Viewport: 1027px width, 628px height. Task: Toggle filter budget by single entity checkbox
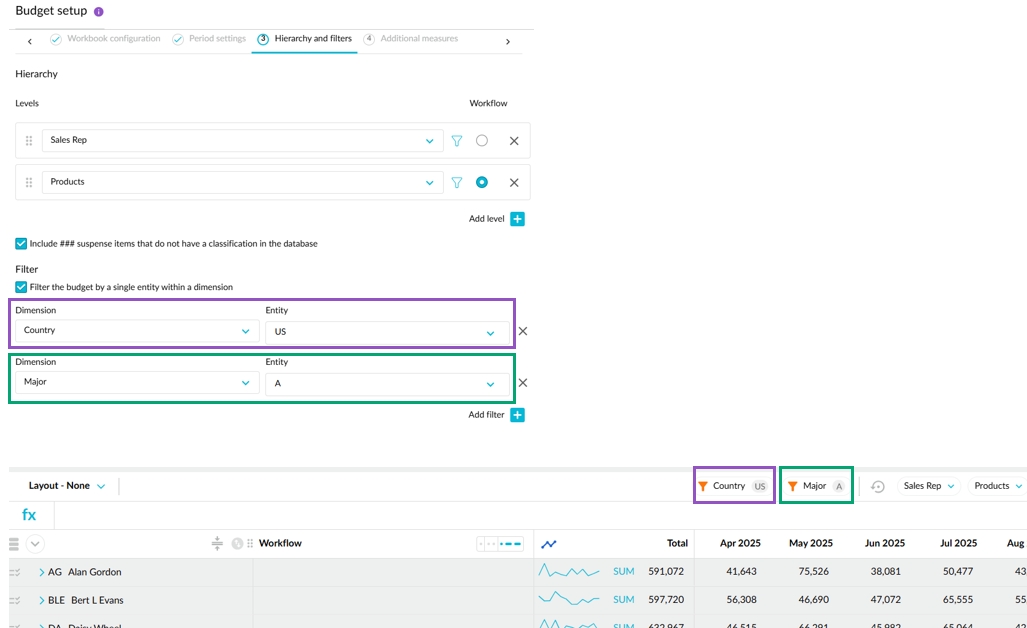pyautogui.click(x=21, y=287)
